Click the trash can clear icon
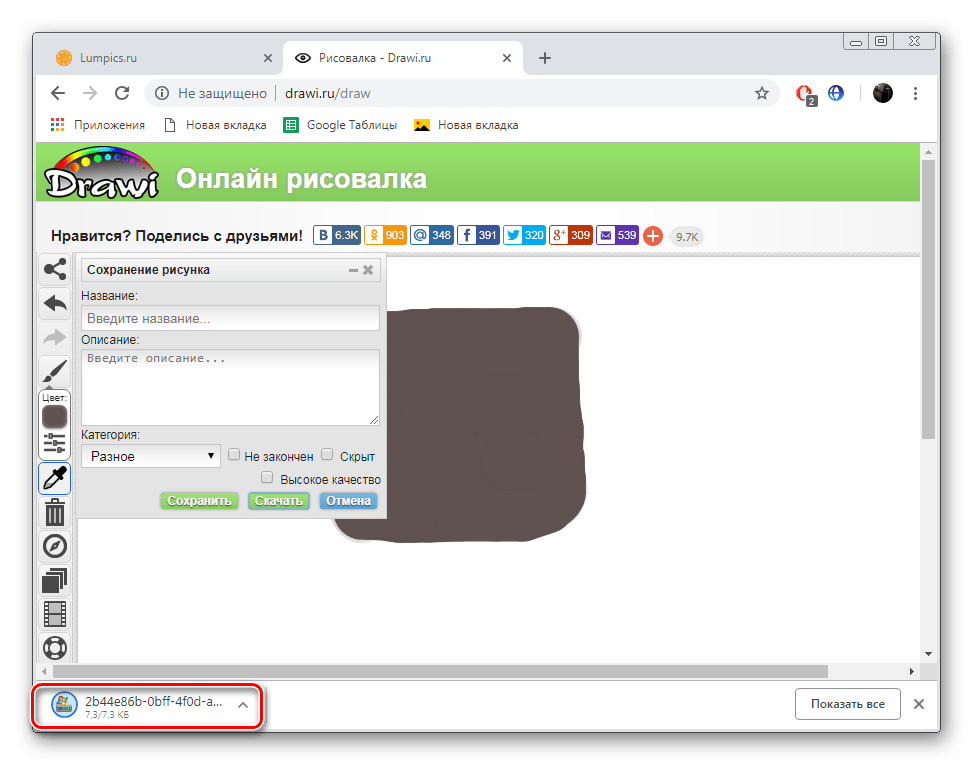The image size is (973, 765). (x=55, y=513)
